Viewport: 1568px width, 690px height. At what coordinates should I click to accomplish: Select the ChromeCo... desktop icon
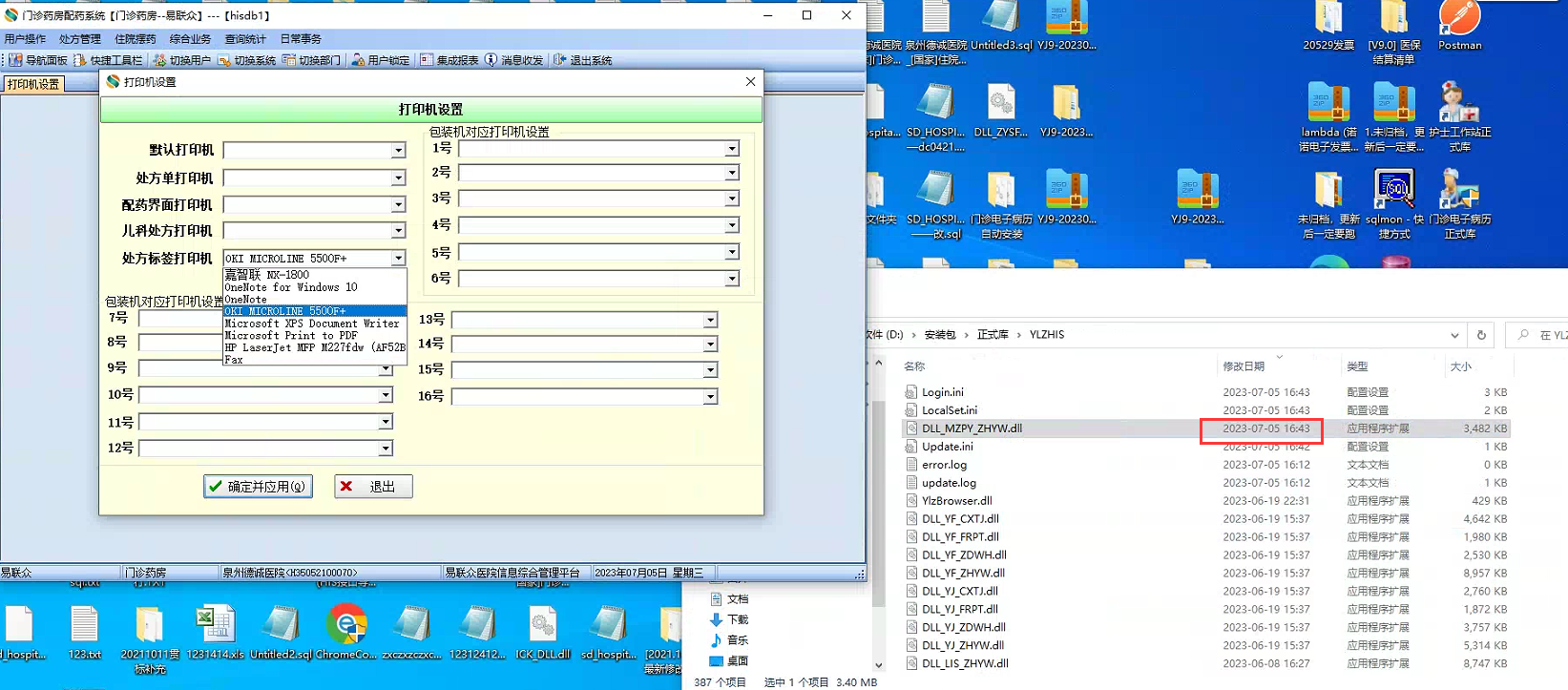(x=345, y=633)
